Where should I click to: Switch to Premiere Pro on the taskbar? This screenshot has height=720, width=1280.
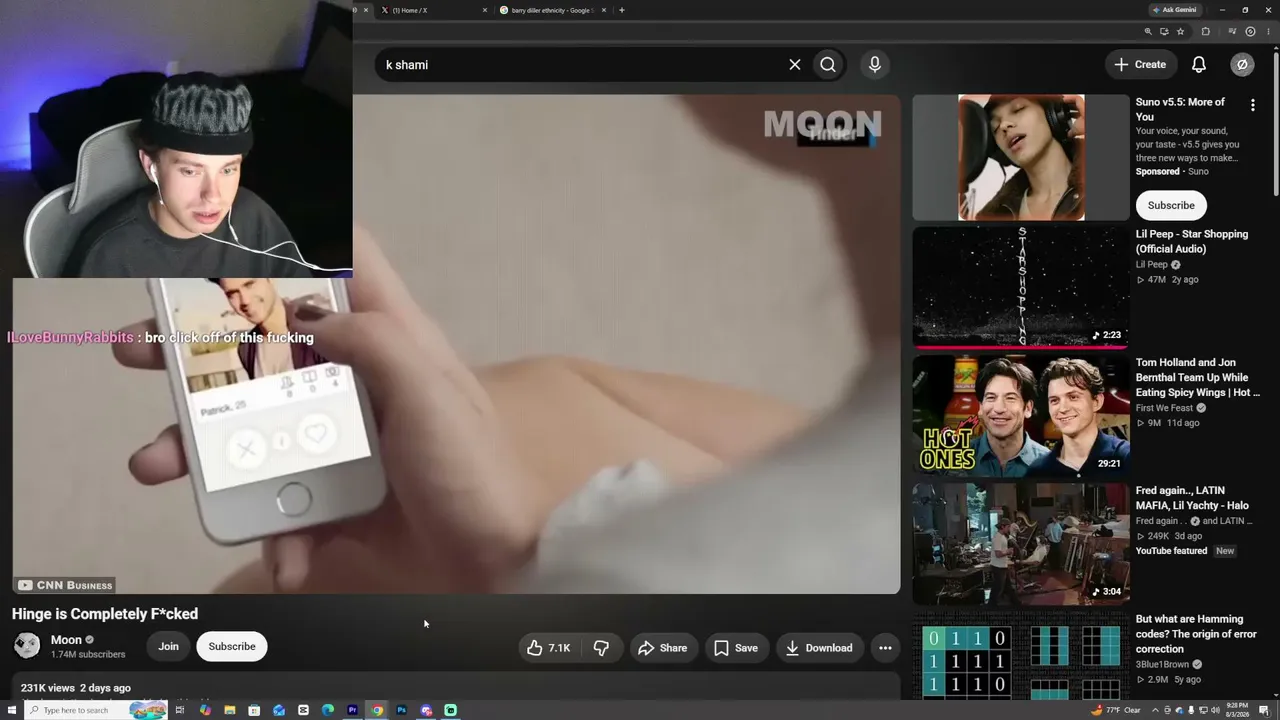pos(352,710)
